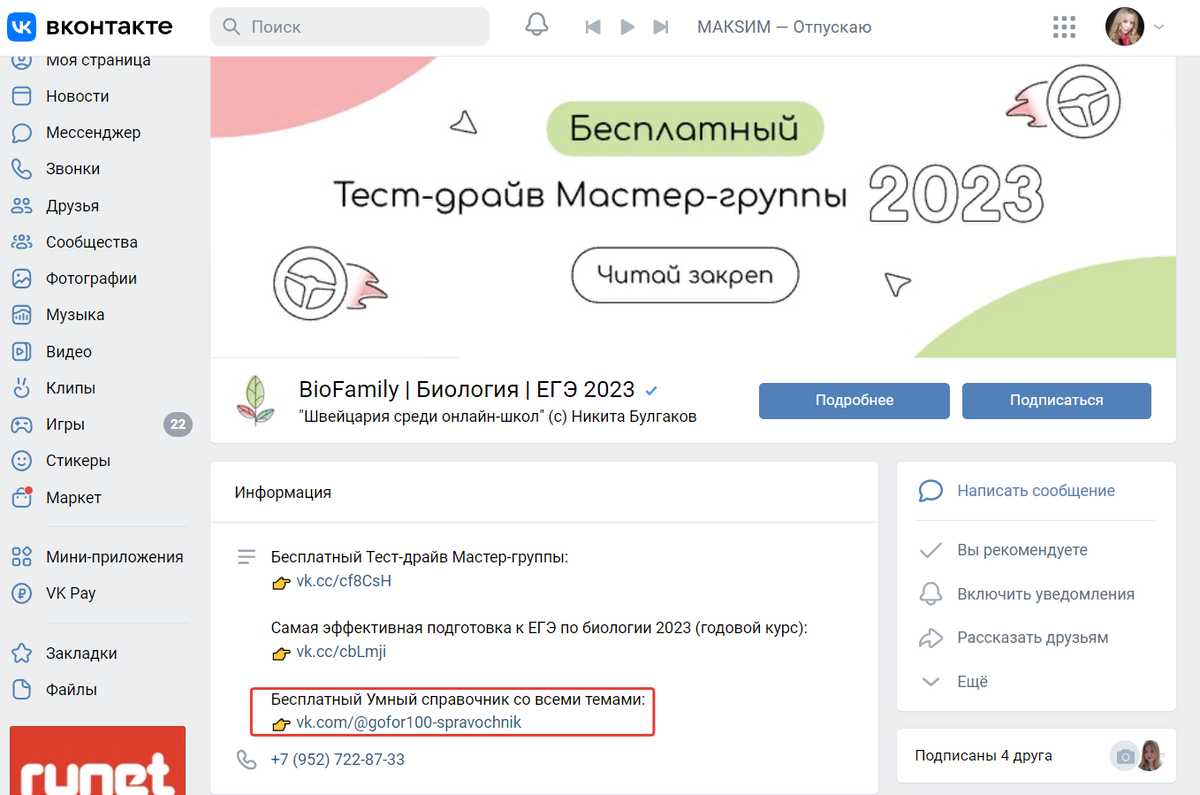Go to the previous track

coord(593,27)
